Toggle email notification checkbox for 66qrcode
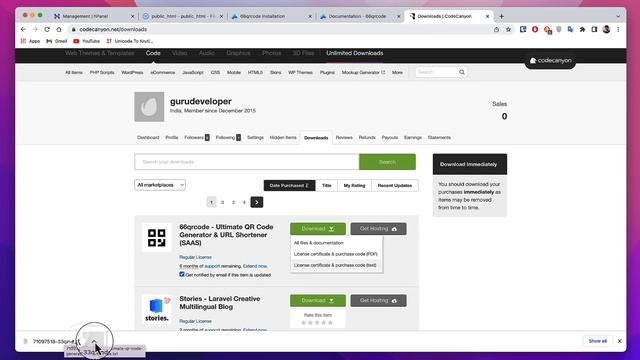The image size is (640, 360). 182,274
